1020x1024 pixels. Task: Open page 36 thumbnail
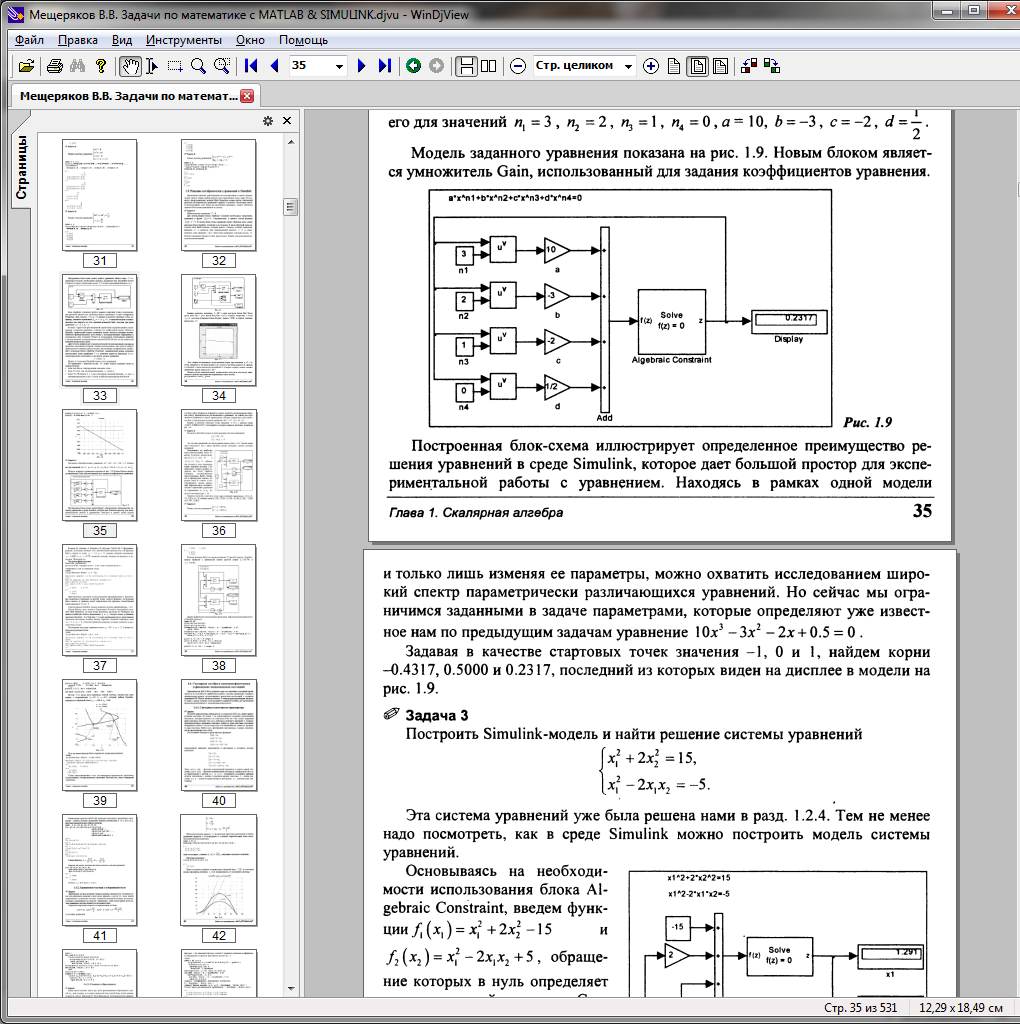(x=219, y=465)
